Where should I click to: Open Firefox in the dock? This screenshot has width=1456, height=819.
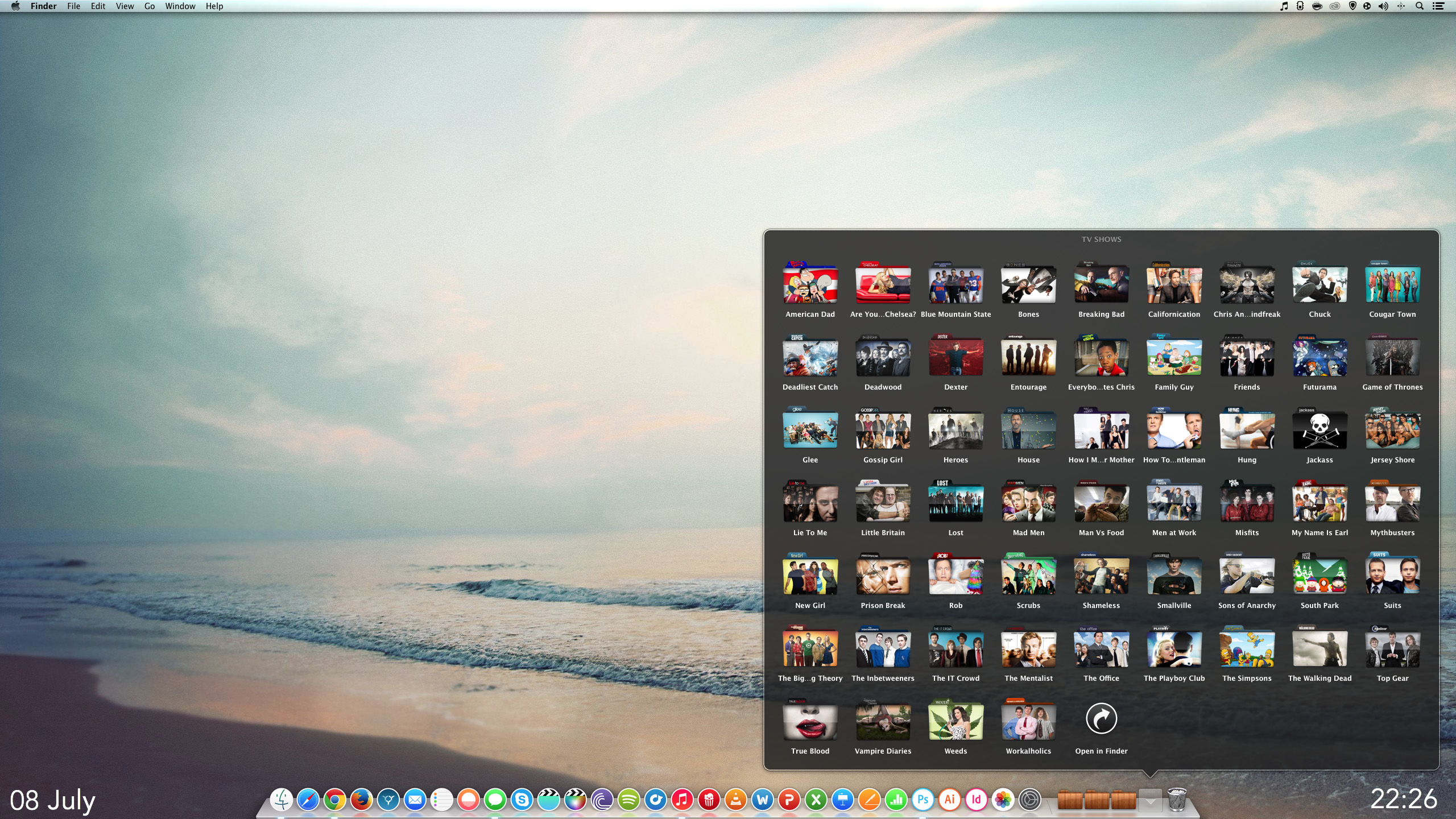coord(362,800)
